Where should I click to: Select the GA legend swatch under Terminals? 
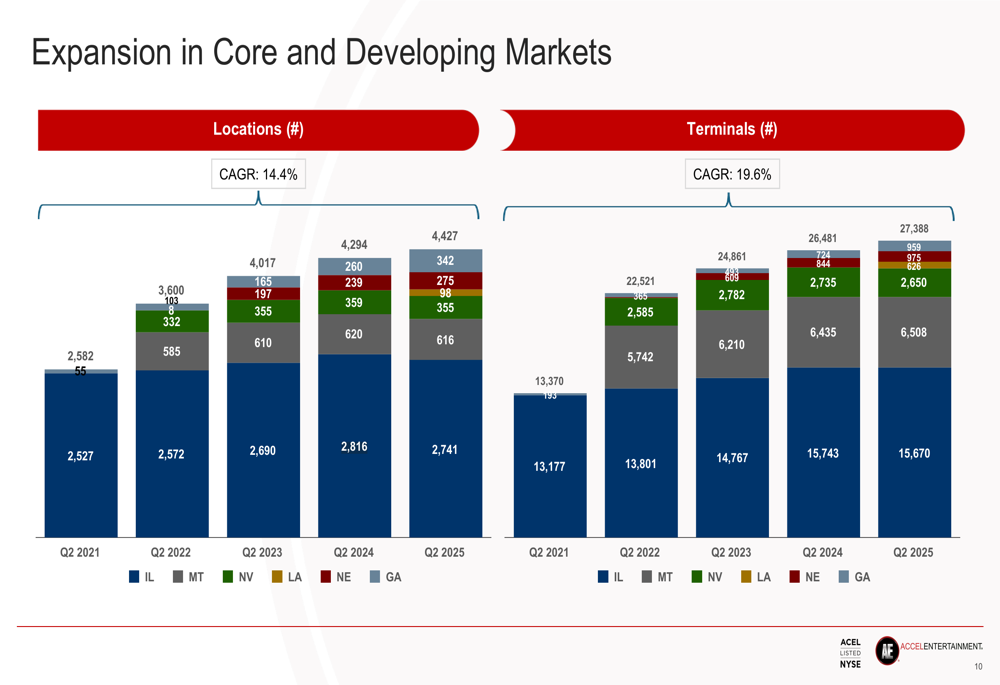843,577
